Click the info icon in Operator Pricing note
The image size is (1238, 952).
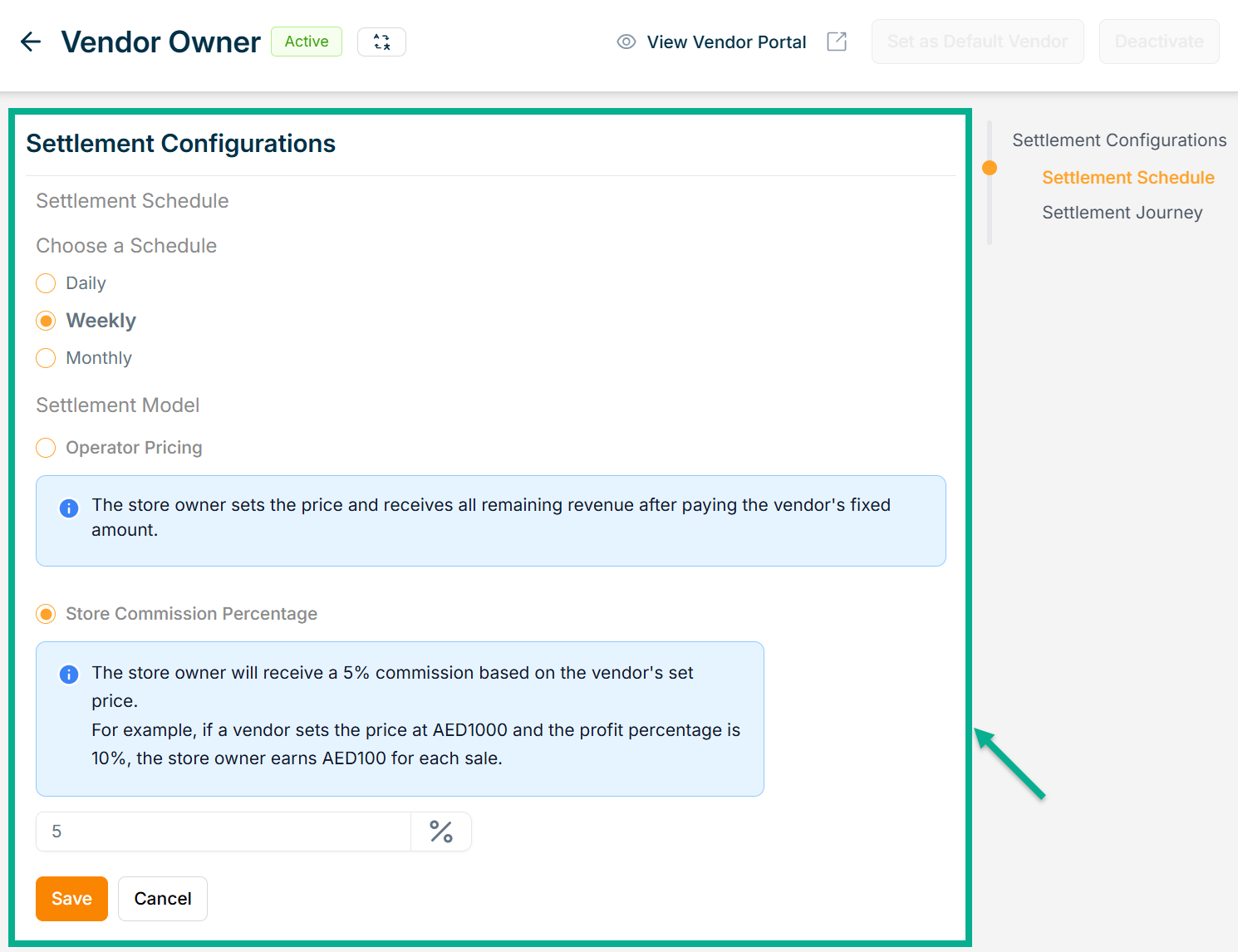(x=69, y=508)
